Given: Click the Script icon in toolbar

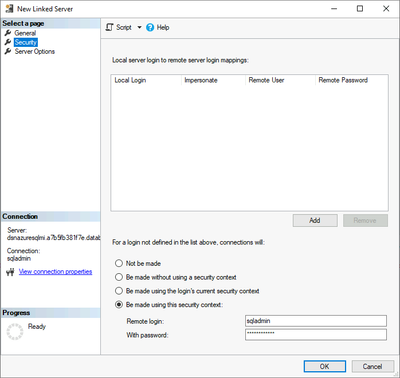Looking at the screenshot, I should 109,27.
